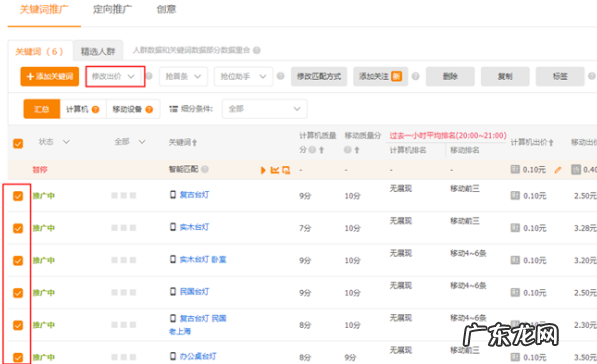Uncheck the checkbox for 复古台灯 民国 老上海 row
The image size is (597, 364).
pyautogui.click(x=18, y=325)
